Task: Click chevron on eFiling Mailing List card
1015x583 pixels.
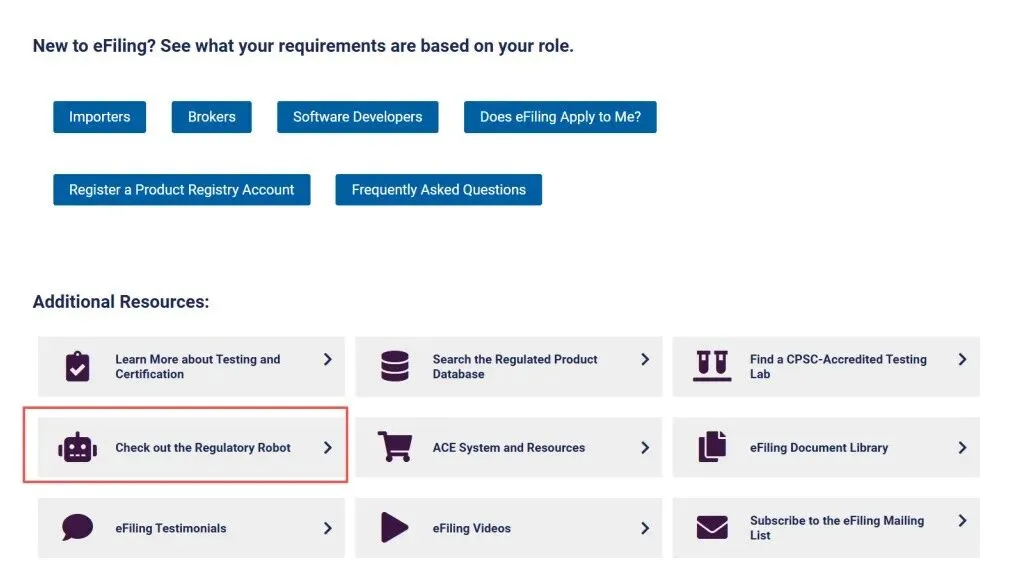Action: (963, 520)
